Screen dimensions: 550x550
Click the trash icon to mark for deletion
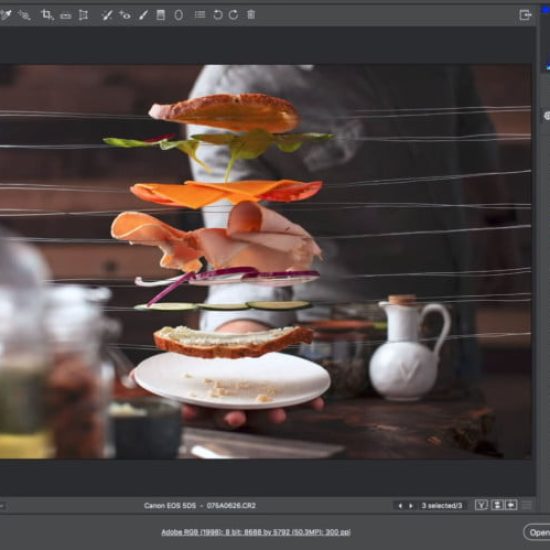click(251, 15)
